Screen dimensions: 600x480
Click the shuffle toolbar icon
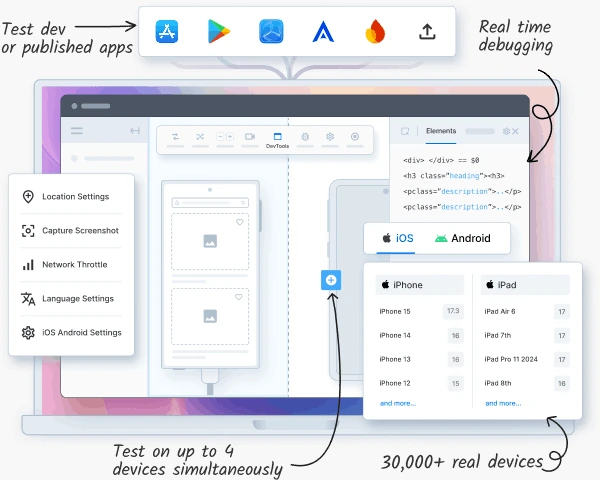point(200,137)
